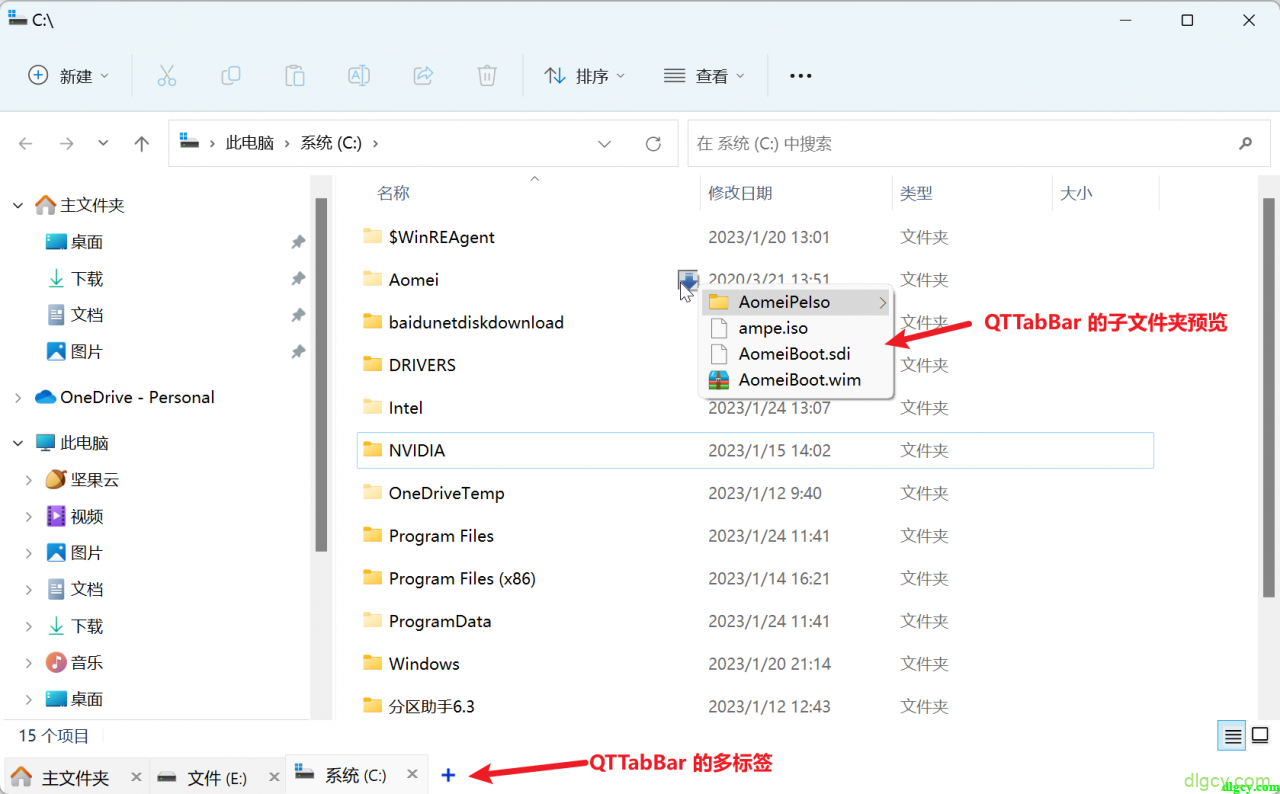Close the 主文件夹 tab
Viewport: 1280px width, 794px height.
pyautogui.click(x=136, y=776)
